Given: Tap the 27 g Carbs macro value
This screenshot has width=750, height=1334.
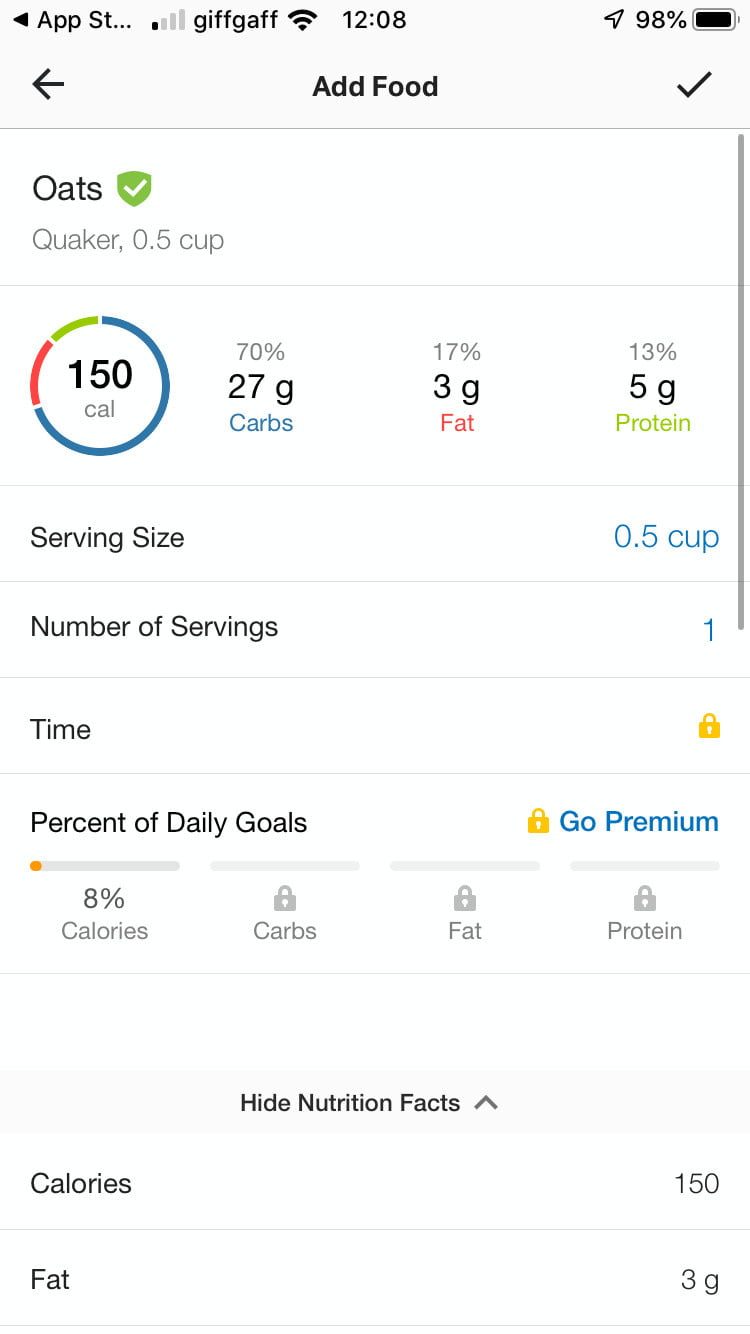Looking at the screenshot, I should [x=261, y=388].
